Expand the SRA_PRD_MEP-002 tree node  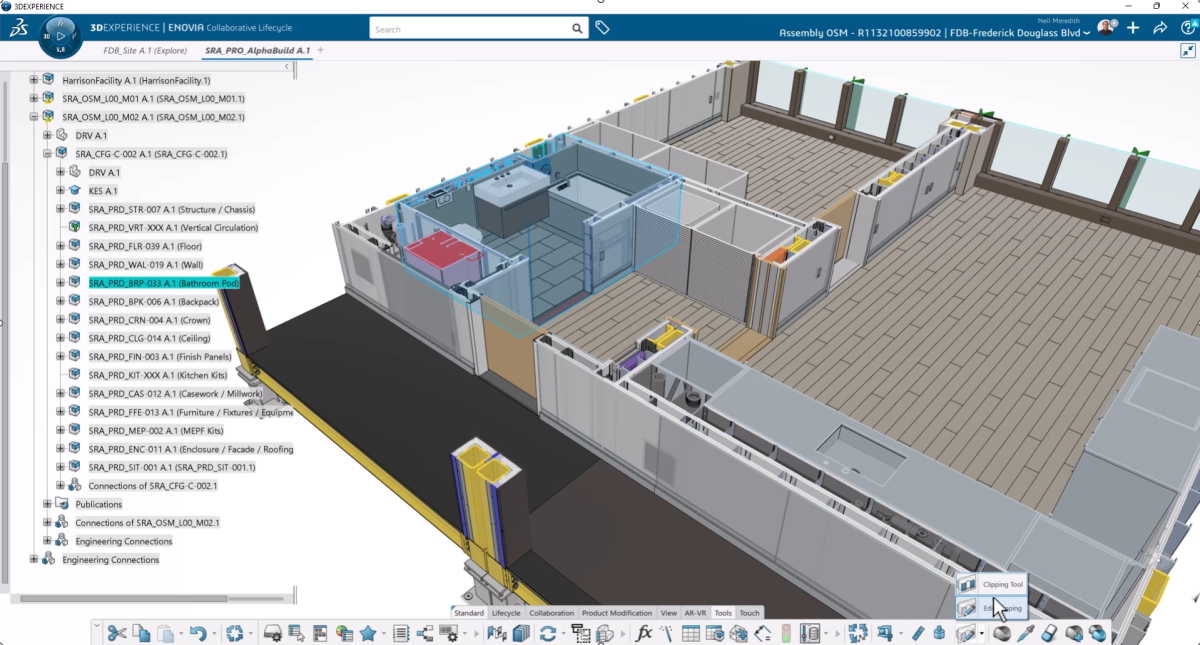coord(60,430)
